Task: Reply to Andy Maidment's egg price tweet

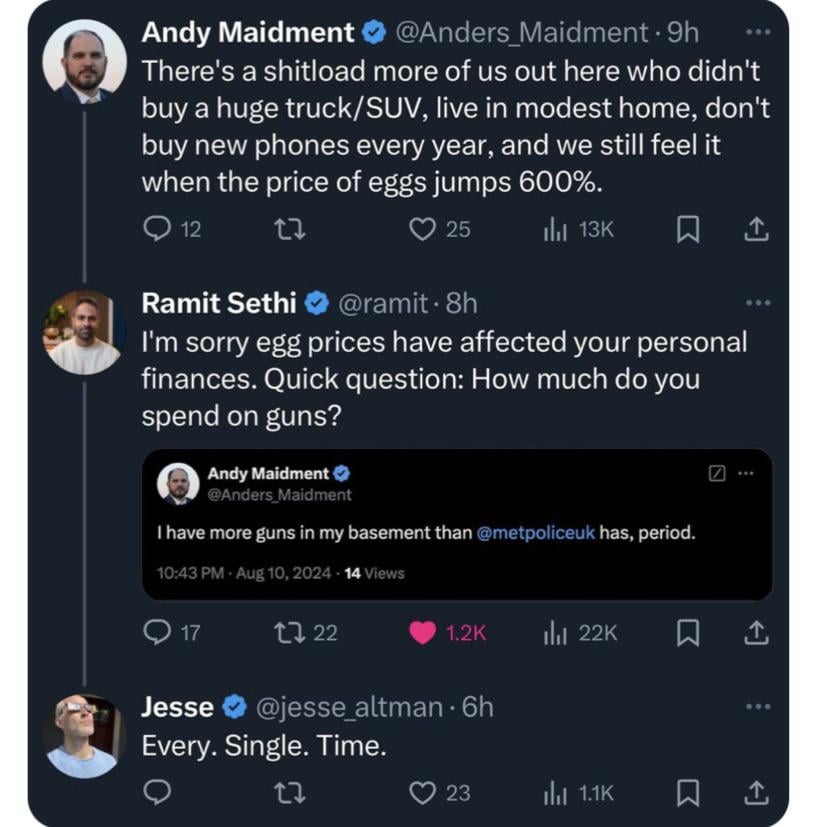Action: (158, 229)
